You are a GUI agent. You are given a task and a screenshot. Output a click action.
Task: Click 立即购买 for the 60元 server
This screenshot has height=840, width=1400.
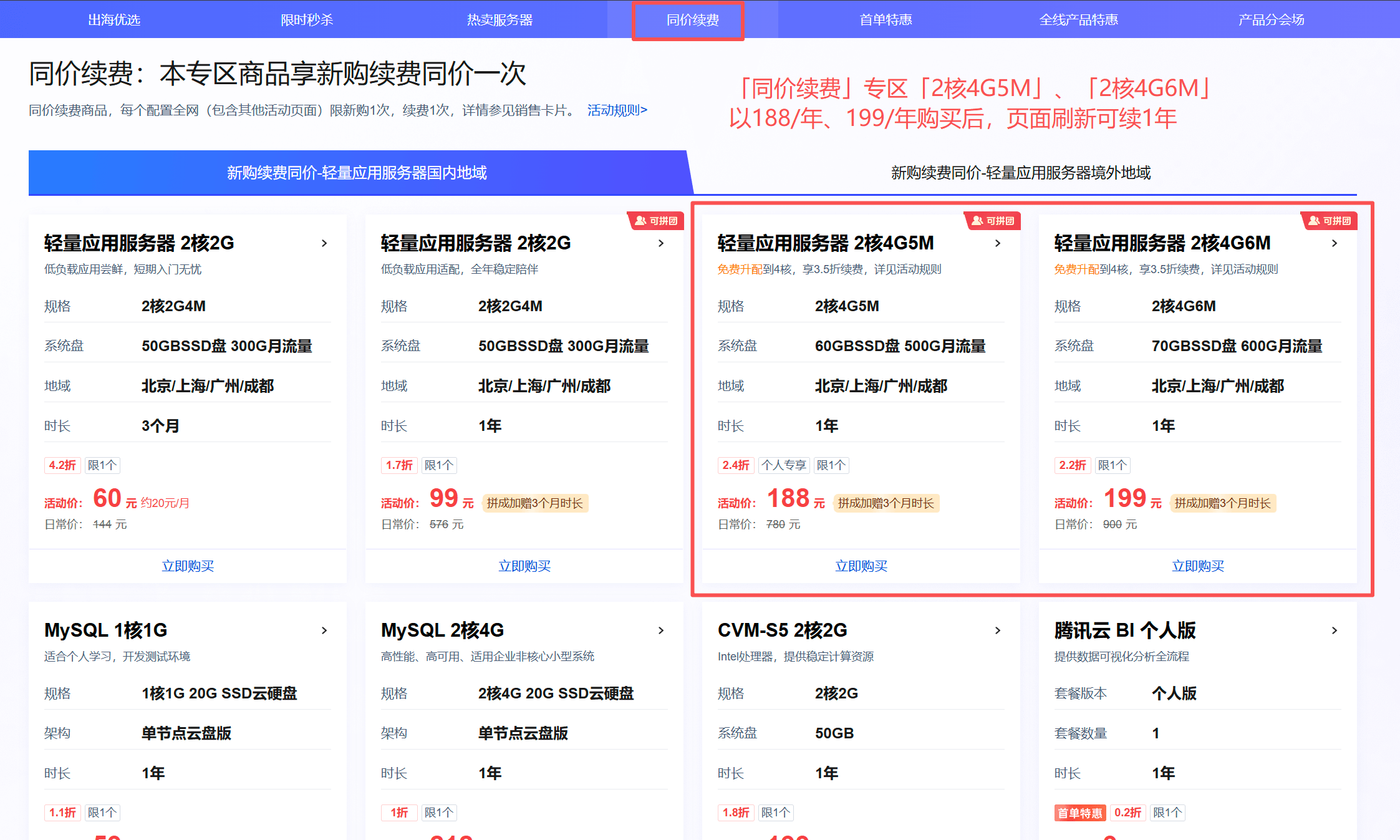tap(188, 566)
